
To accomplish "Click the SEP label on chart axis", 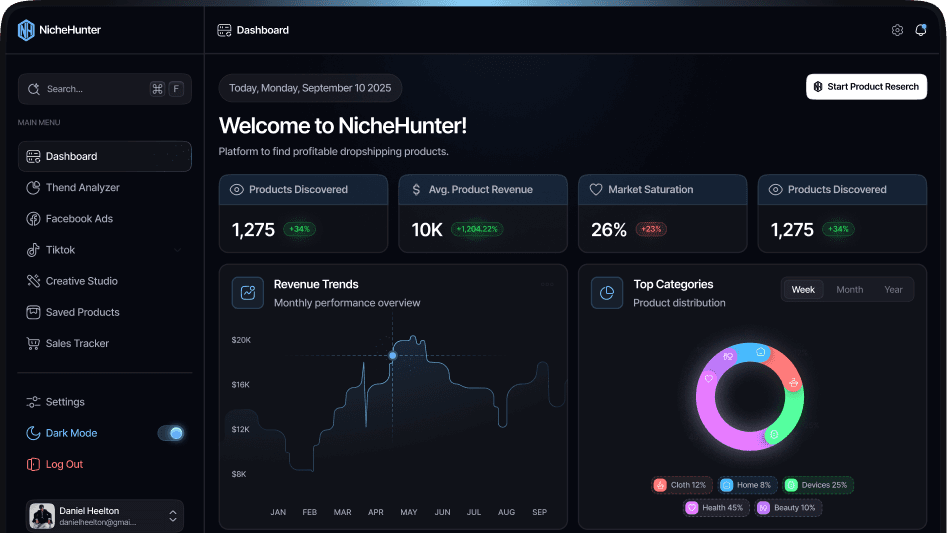I will [539, 512].
